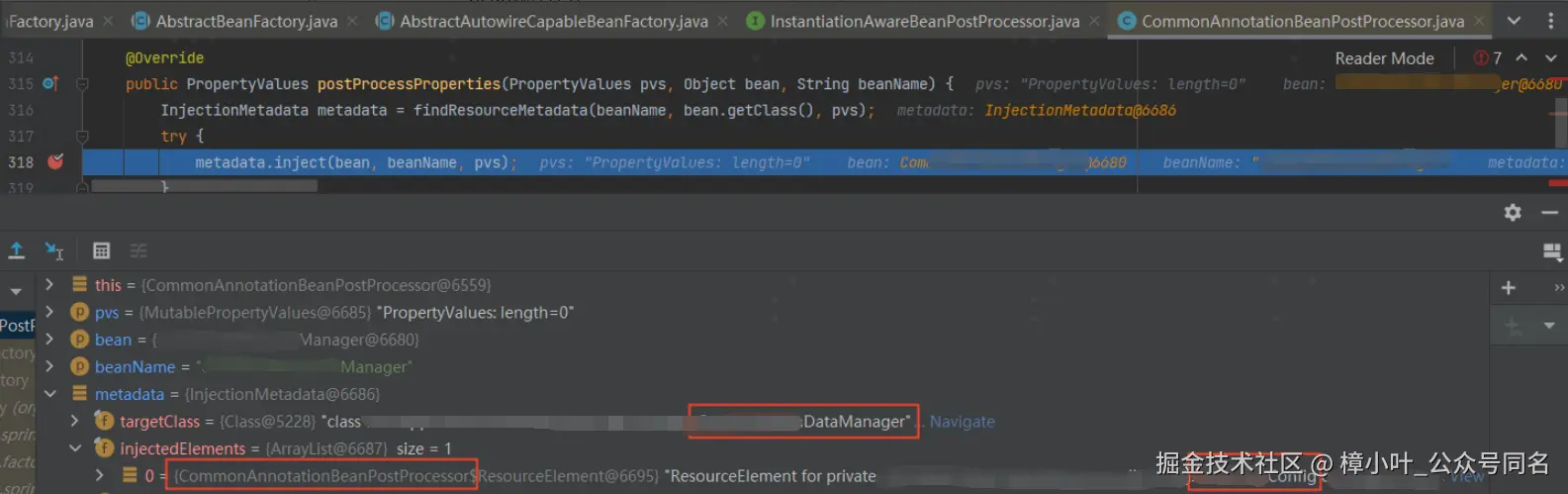Click the field icon next to injectedElements

pyautogui.click(x=104, y=448)
